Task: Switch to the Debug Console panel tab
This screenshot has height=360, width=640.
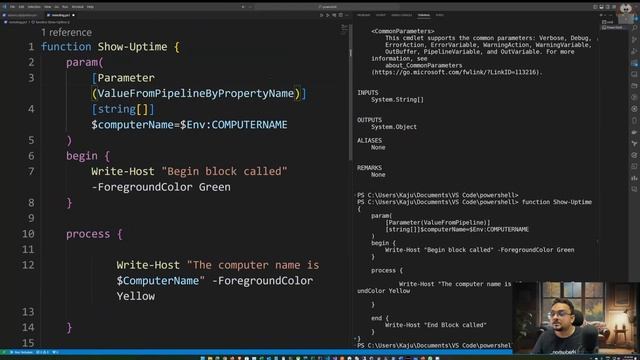Action: tap(402, 15)
